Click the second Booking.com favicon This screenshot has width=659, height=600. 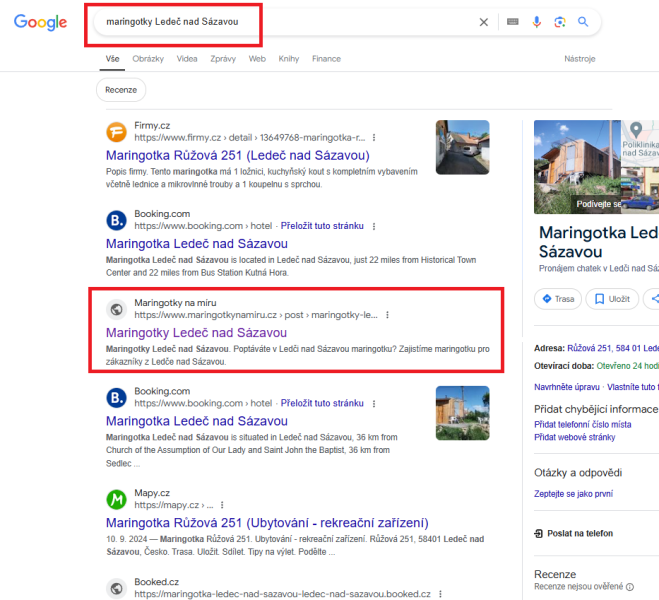click(116, 397)
